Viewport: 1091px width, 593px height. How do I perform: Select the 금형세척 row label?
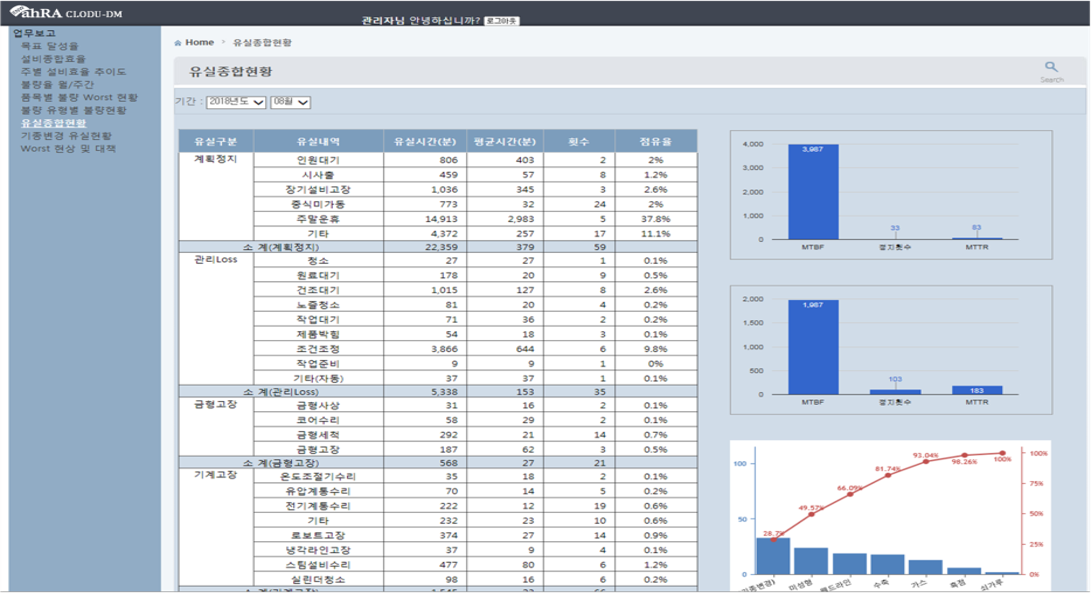[318, 434]
